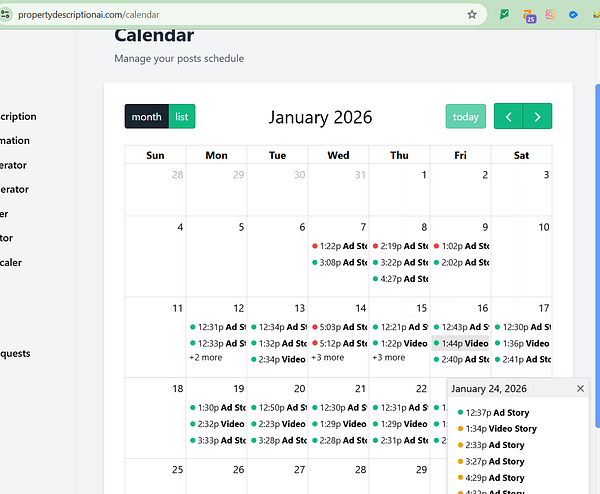Bookmark page with the star icon
This screenshot has width=600, height=494.
coord(472,15)
